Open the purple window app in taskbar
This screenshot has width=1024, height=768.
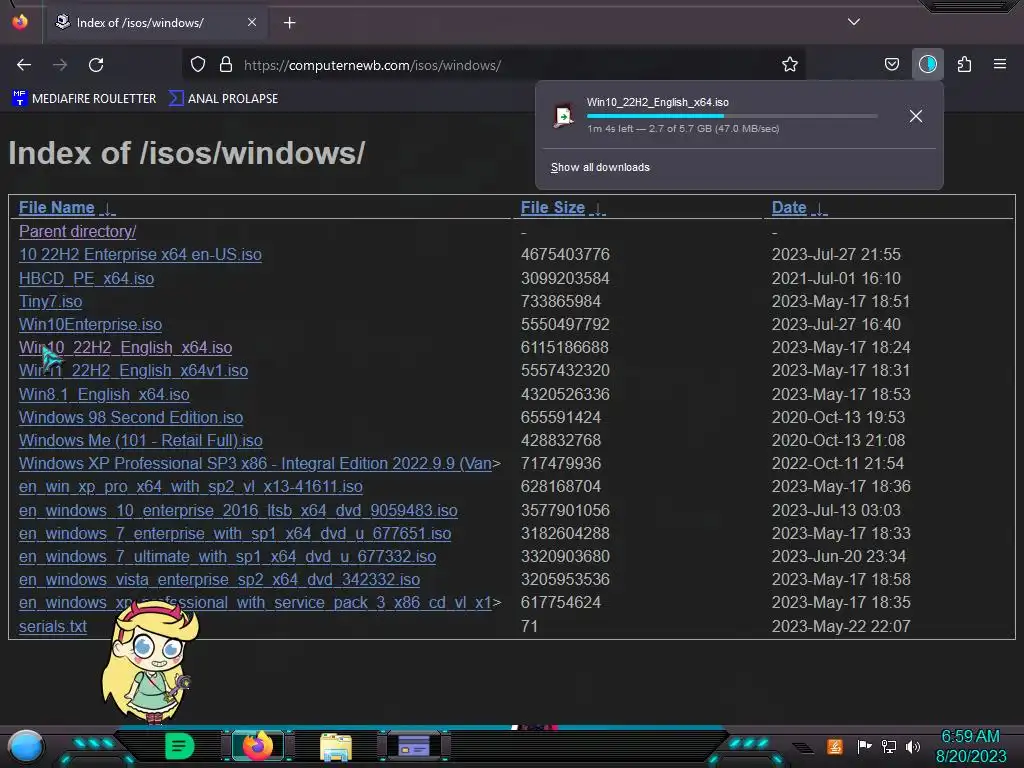coord(414,746)
